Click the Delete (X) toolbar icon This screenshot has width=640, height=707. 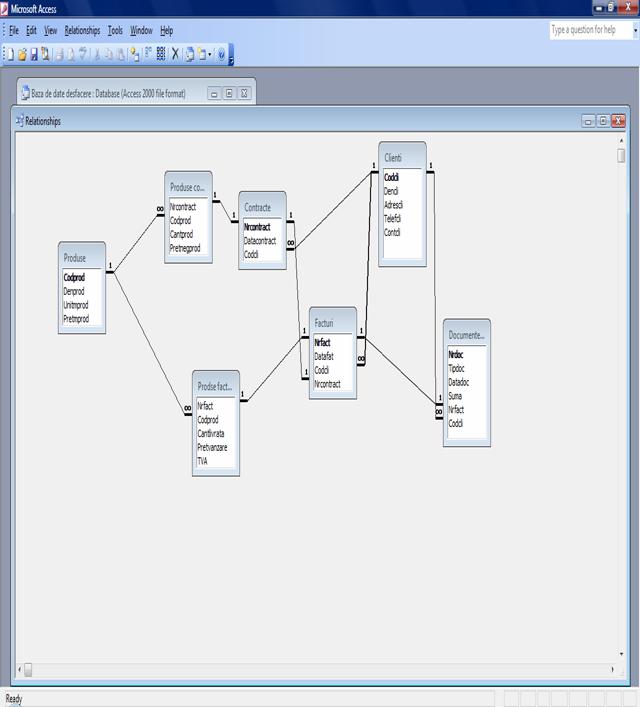pyautogui.click(x=175, y=54)
